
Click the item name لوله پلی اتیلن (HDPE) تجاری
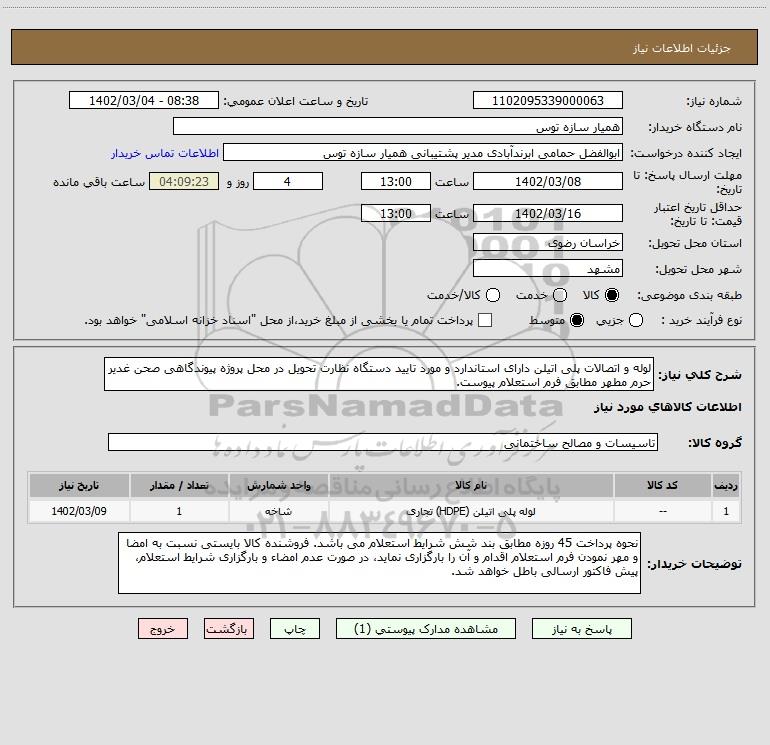pyautogui.click(x=471, y=511)
